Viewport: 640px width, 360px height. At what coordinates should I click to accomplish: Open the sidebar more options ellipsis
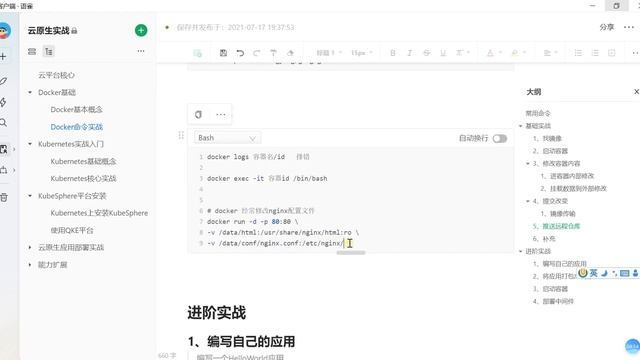[x=141, y=51]
